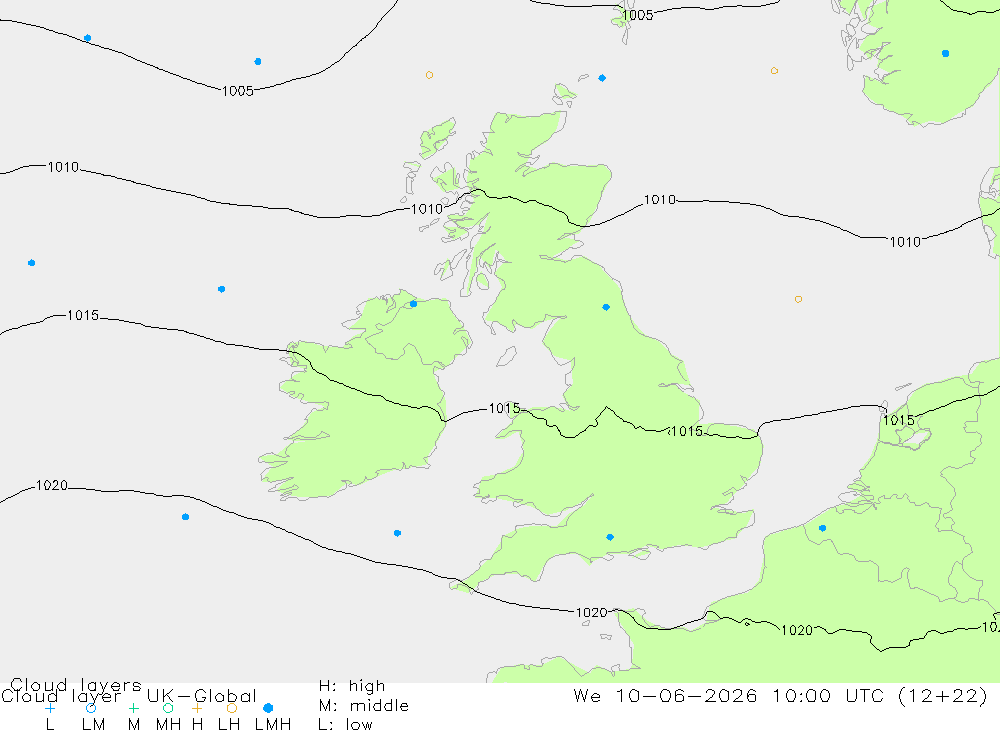1000x733 pixels.
Task: Click the orange LH circle legend symbol
Action: [x=232, y=708]
